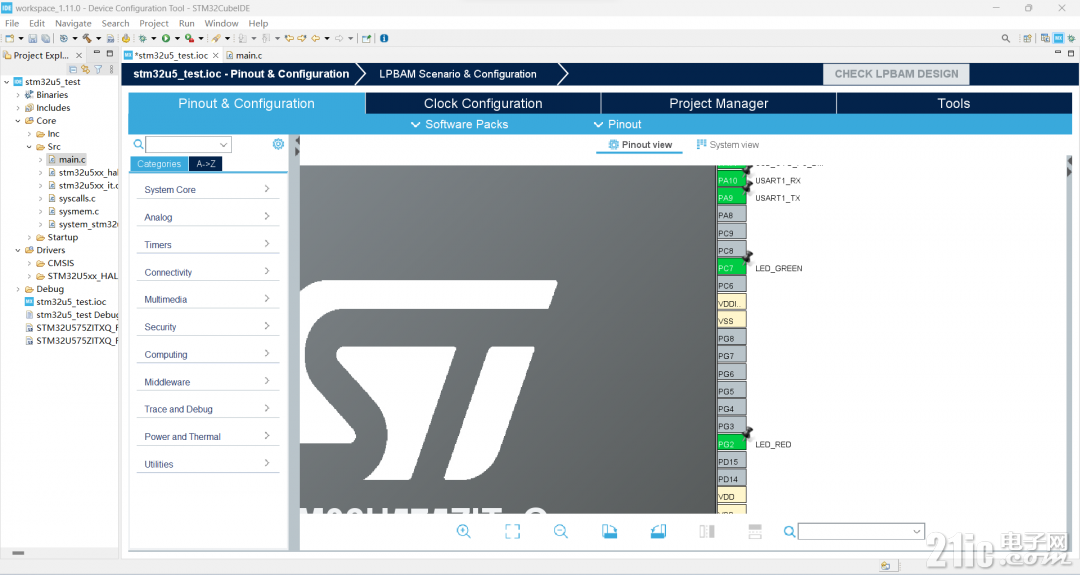
Task: Click unassigned pin PC6
Action: (x=731, y=286)
